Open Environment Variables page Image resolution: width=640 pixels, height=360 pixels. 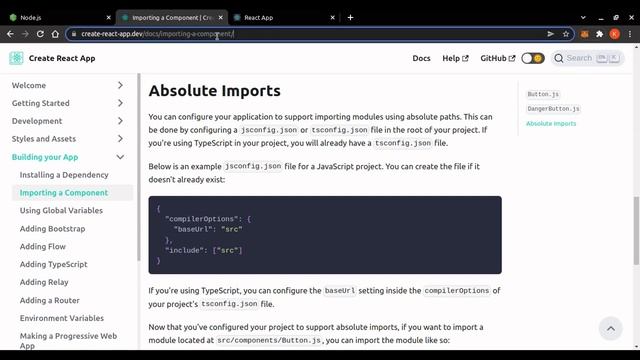coord(62,318)
